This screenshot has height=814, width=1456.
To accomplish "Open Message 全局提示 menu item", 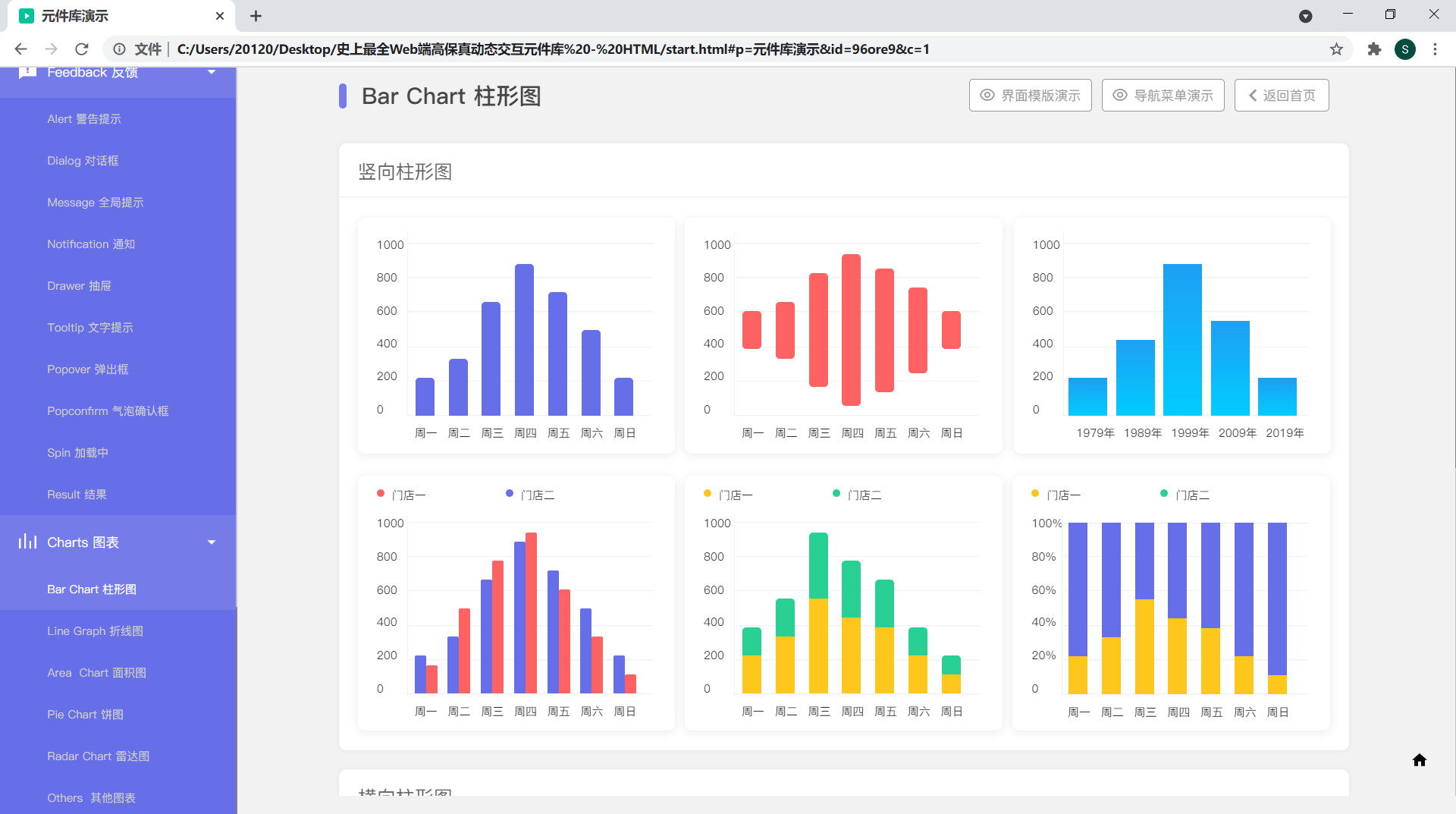I will (96, 203).
